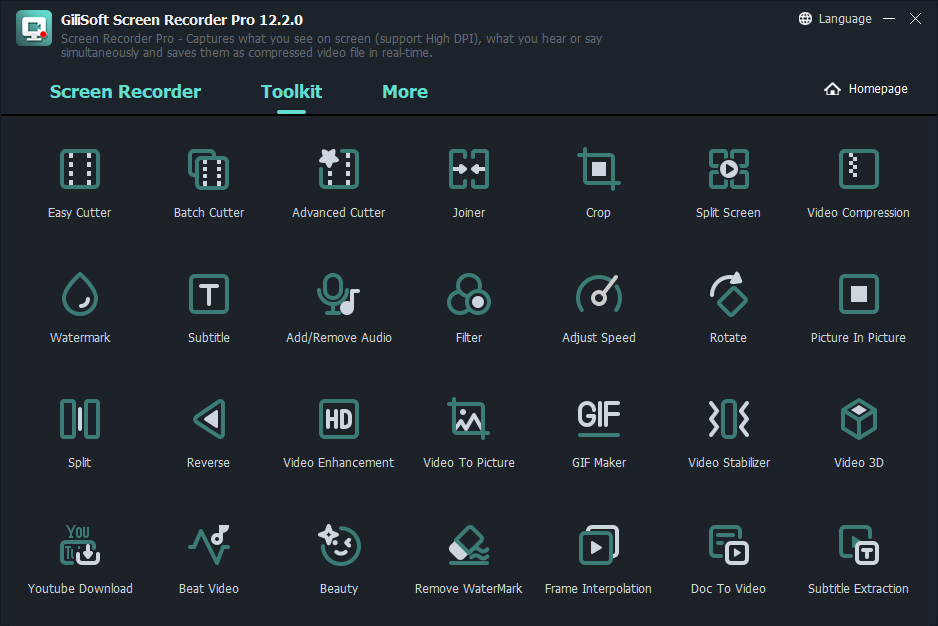
Task: Select the Video 3D tool
Action: coord(858,430)
